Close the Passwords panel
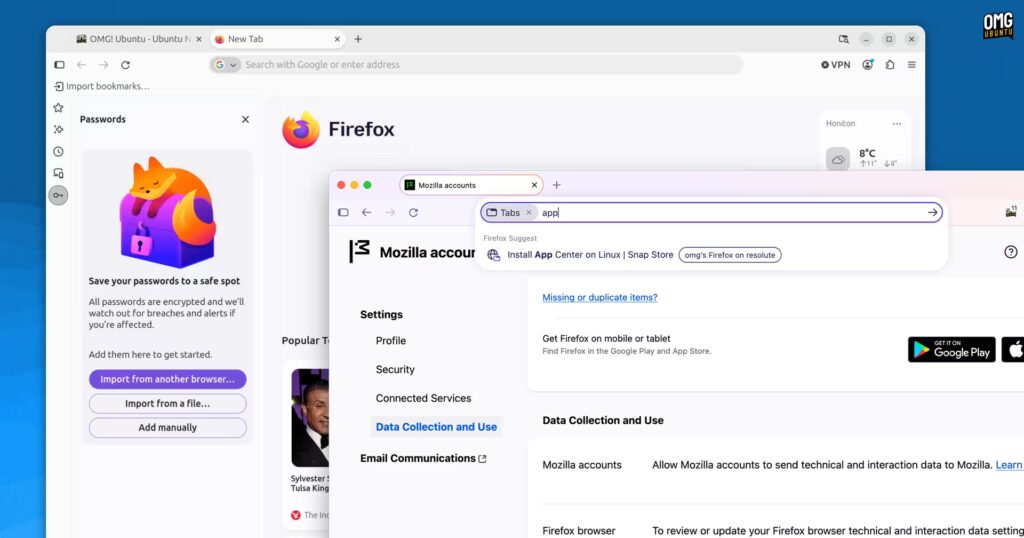This screenshot has height=538, width=1024. click(x=245, y=119)
